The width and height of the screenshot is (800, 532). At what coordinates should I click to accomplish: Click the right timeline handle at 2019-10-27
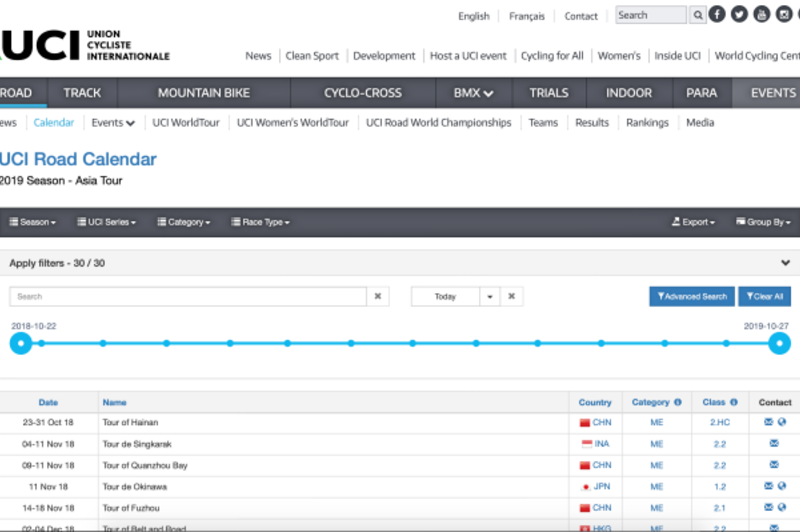tap(779, 343)
